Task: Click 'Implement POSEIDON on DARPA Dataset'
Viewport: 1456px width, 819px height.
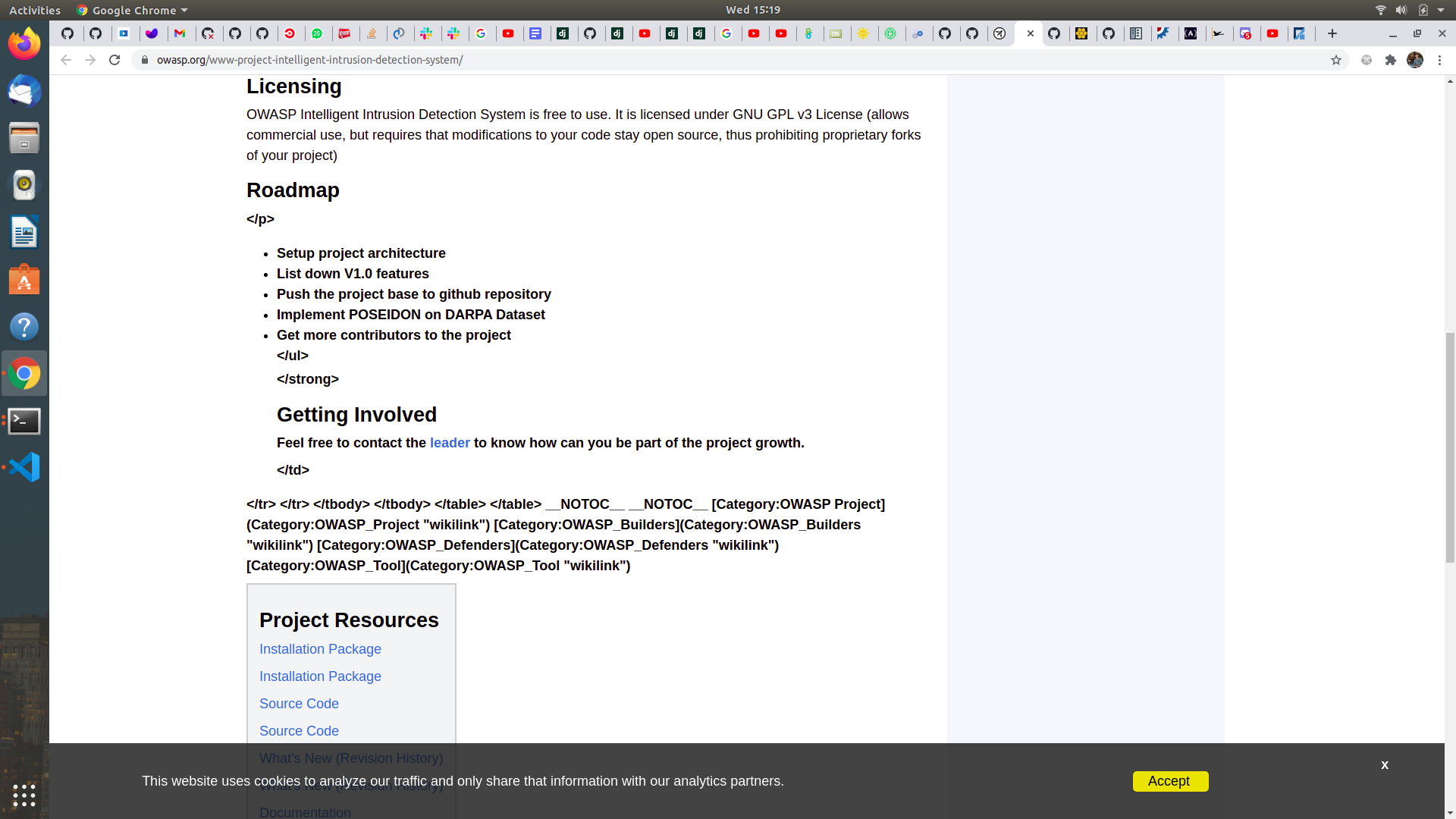Action: [411, 315]
